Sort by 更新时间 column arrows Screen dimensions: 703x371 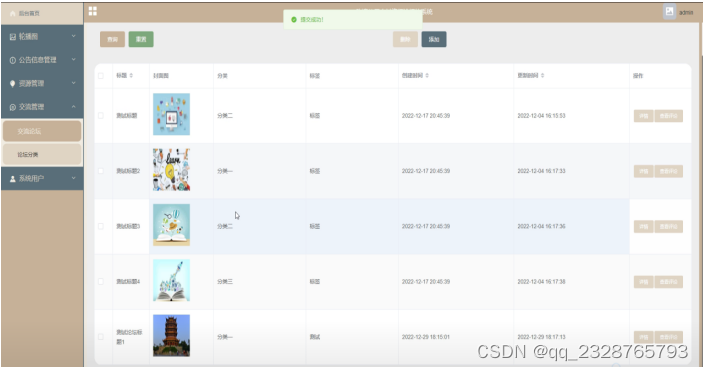tap(542, 75)
